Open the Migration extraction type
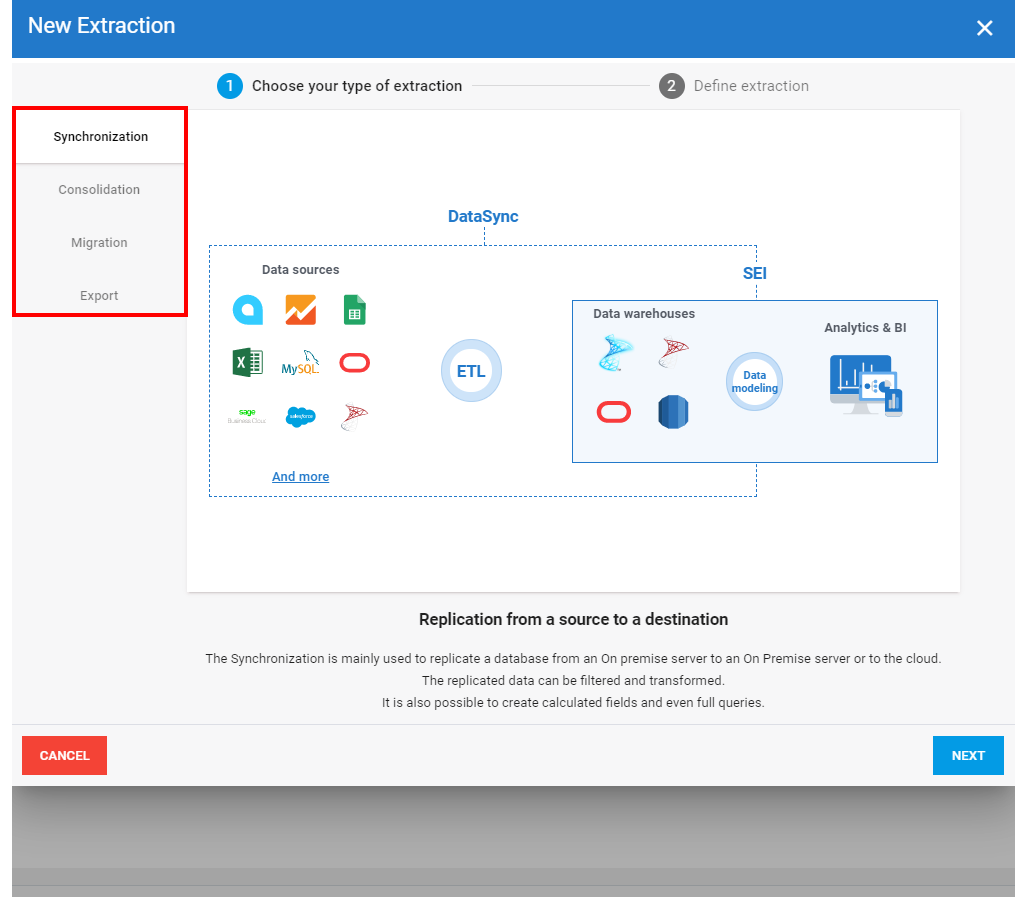This screenshot has height=897, width=1015. 99,243
